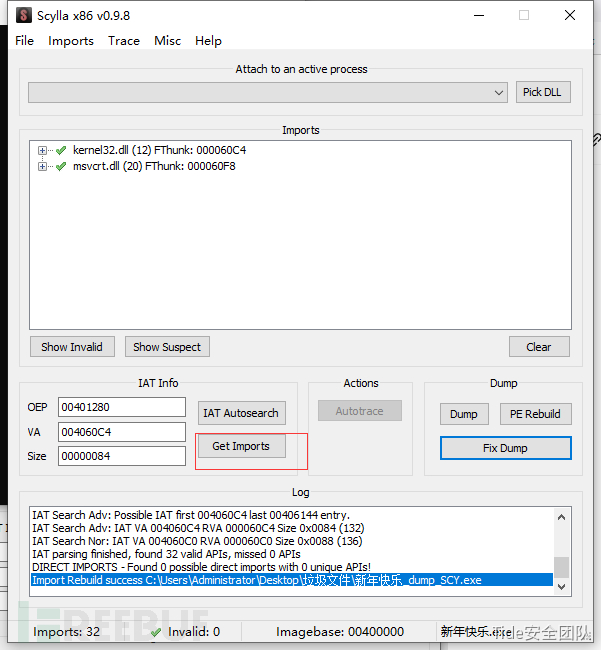
Task: Click the 'Imports: 32' status bar entry
Action: pyautogui.click(x=67, y=632)
